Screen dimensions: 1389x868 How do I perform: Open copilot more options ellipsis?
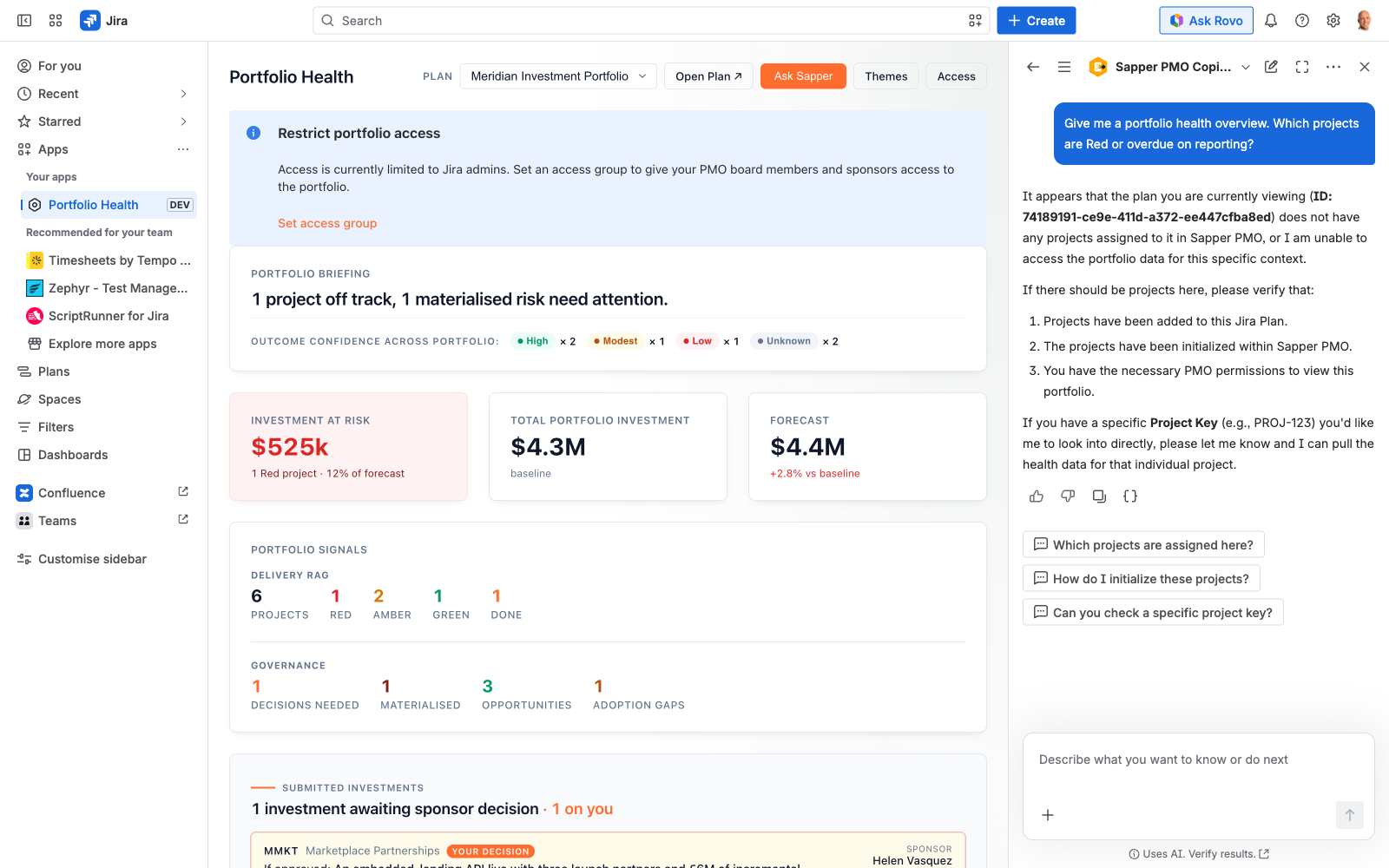pyautogui.click(x=1333, y=67)
